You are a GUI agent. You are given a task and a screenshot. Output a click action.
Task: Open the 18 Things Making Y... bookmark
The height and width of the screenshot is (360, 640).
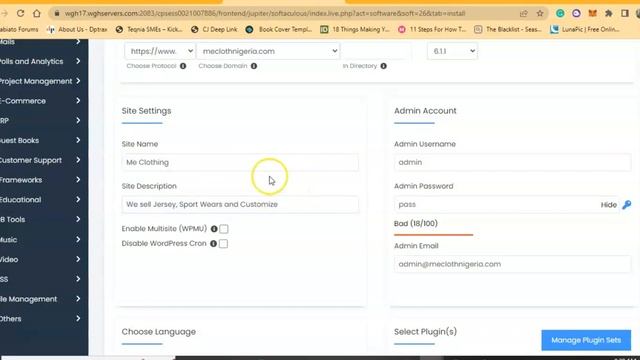point(355,29)
